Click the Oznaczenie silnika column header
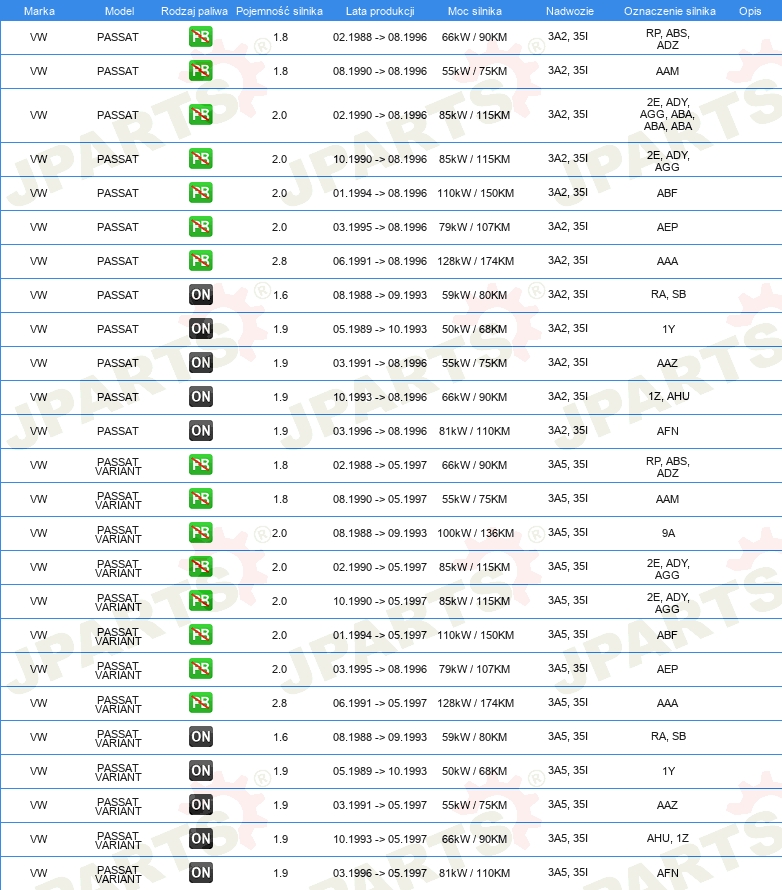 coord(670,11)
